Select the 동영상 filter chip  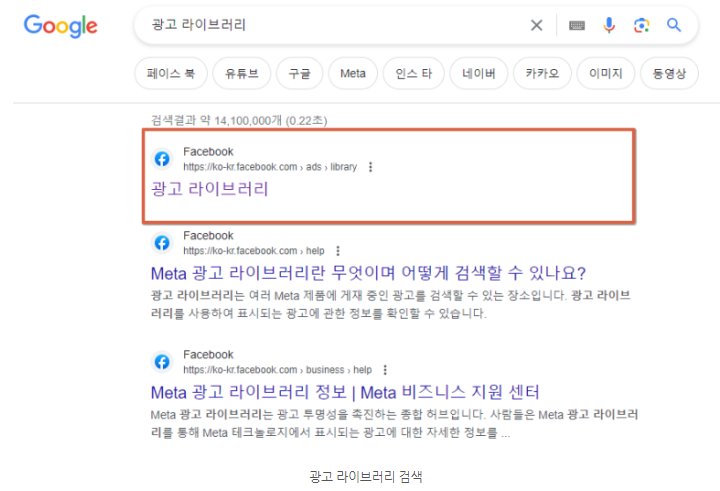(669, 73)
